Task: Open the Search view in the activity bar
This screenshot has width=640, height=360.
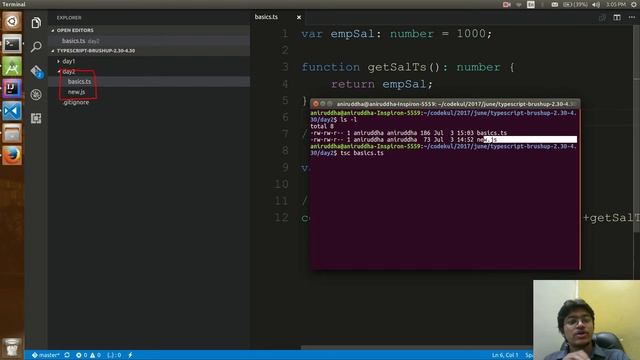Action: click(x=36, y=47)
